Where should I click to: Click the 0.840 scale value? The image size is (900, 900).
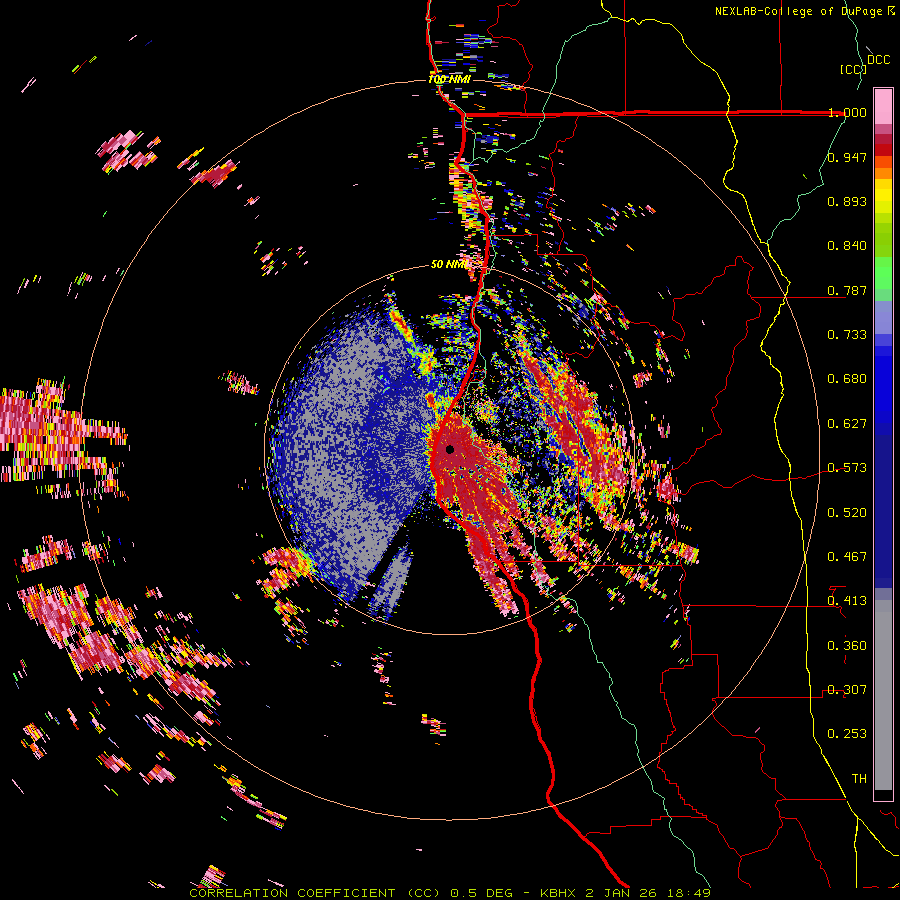pos(847,246)
